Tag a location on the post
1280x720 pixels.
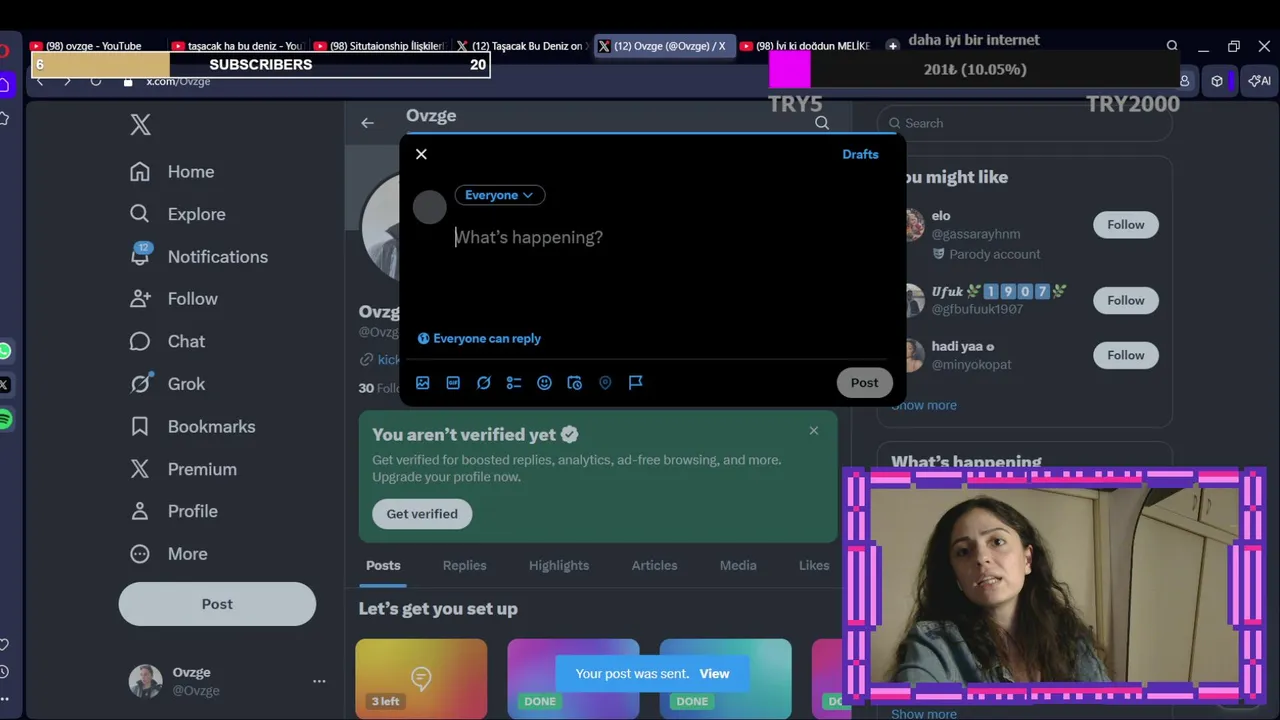coord(605,383)
